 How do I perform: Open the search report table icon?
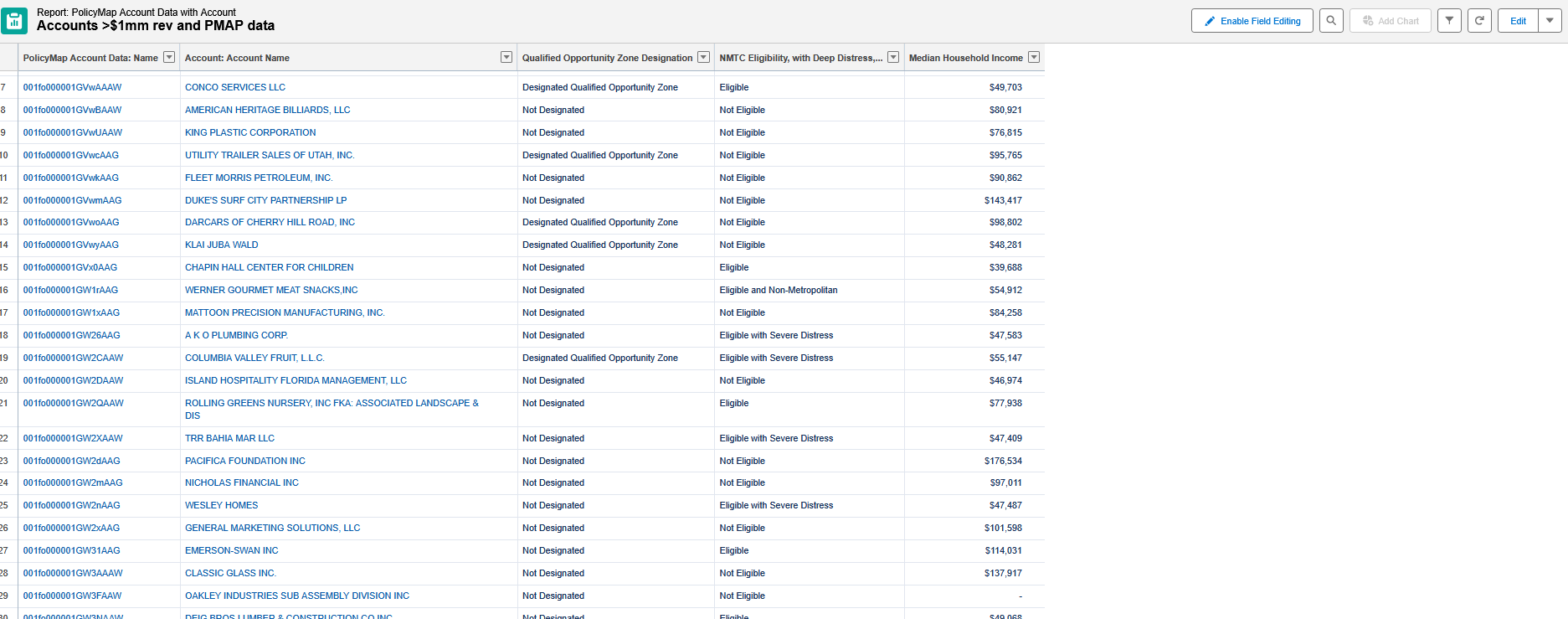1331,21
